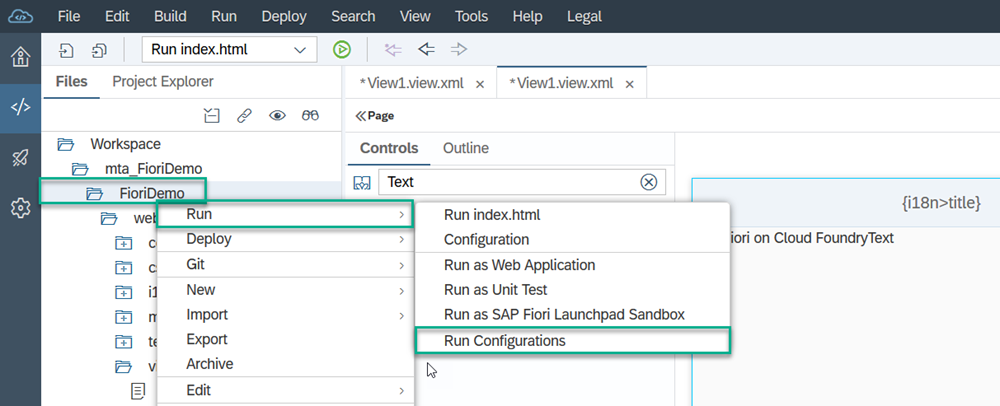Click the collapse all folders icon
The width and height of the screenshot is (1000, 406).
[x=211, y=115]
